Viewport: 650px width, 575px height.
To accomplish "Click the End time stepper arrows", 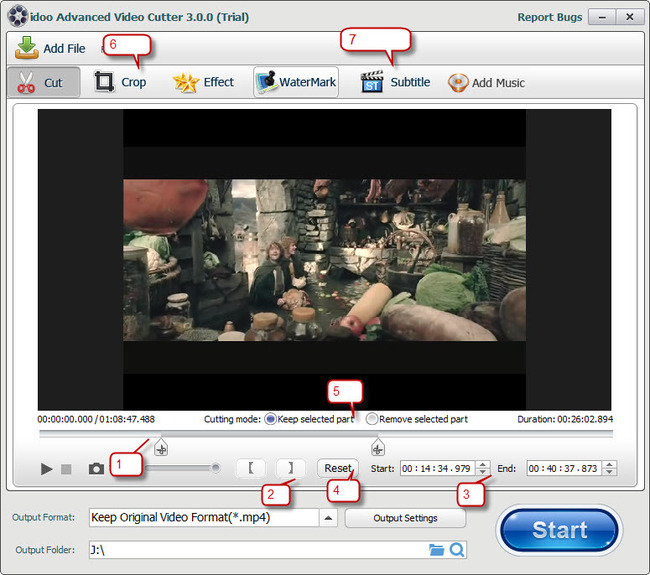I will point(610,468).
